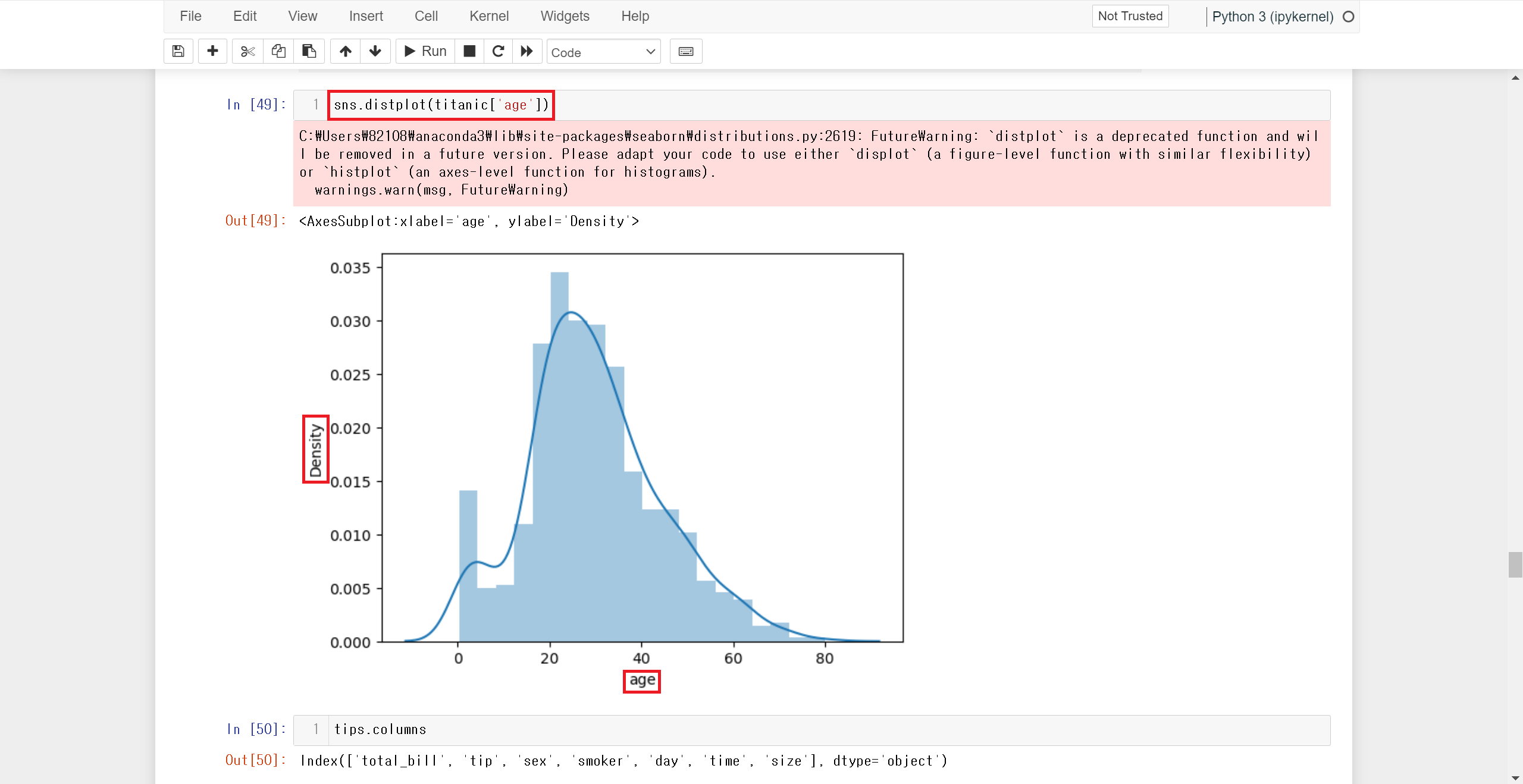The width and height of the screenshot is (1523, 784).
Task: Open the Kernel menu
Action: pyautogui.click(x=488, y=16)
